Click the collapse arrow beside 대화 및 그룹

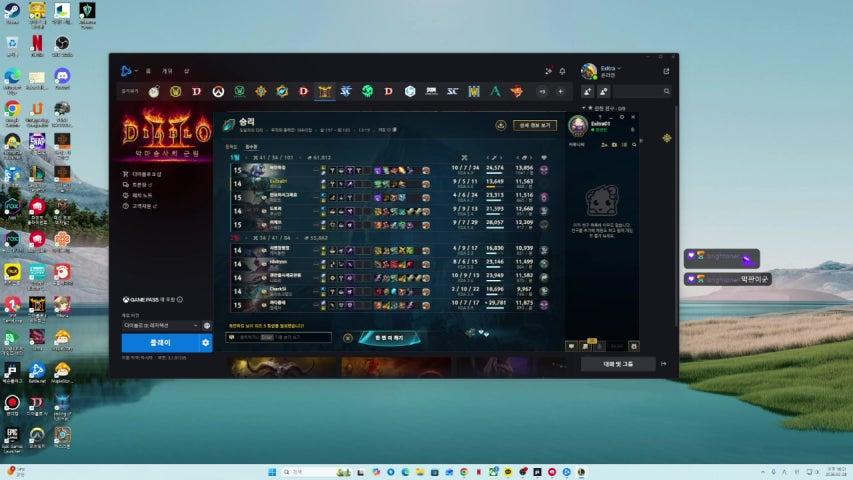(x=664, y=364)
